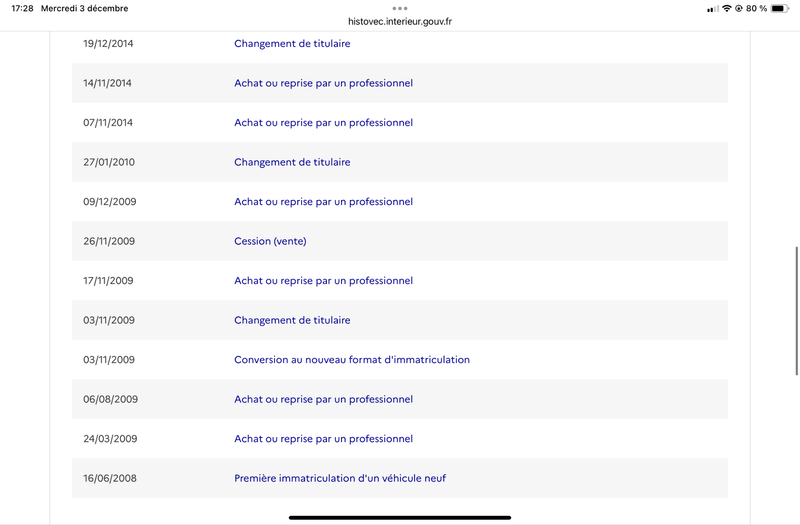Tap the orientation lock status icon
The height and width of the screenshot is (525, 800).
739,9
